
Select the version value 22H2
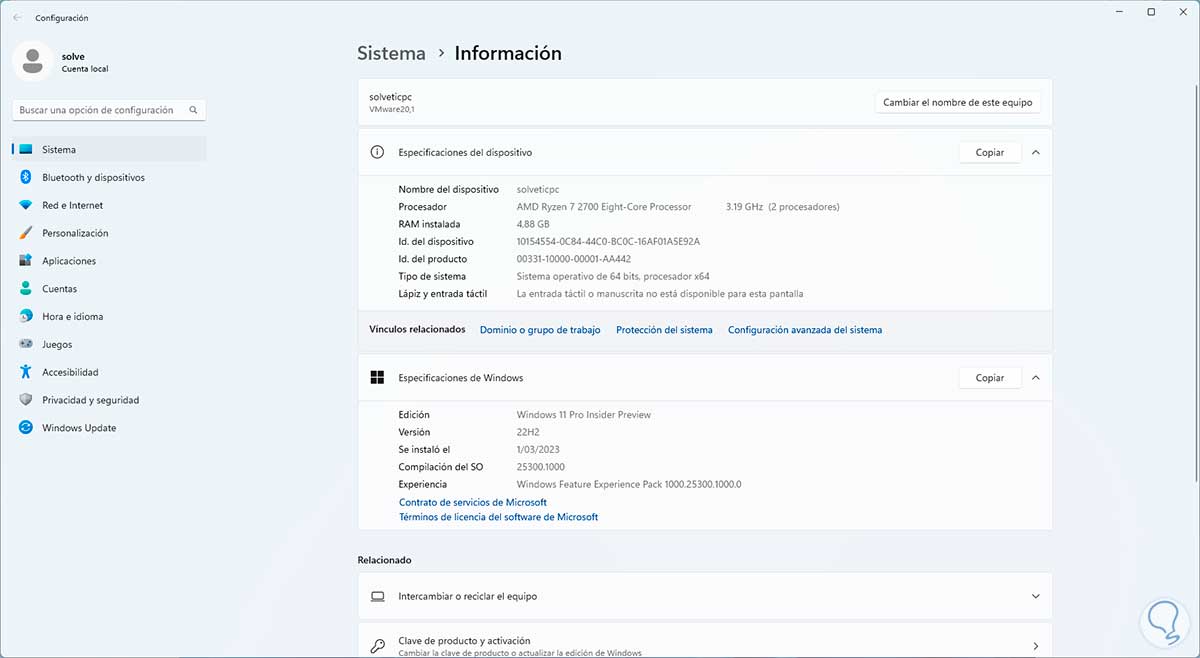click(530, 432)
